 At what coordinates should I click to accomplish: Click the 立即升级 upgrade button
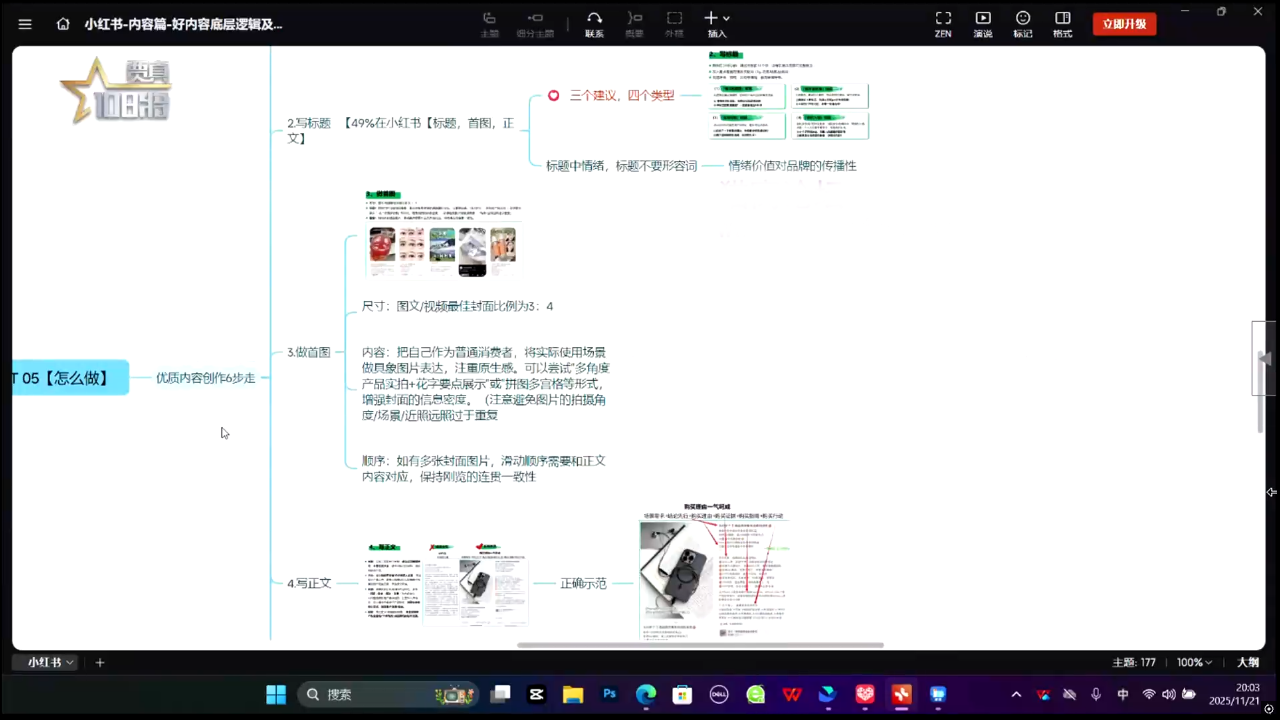[1124, 24]
